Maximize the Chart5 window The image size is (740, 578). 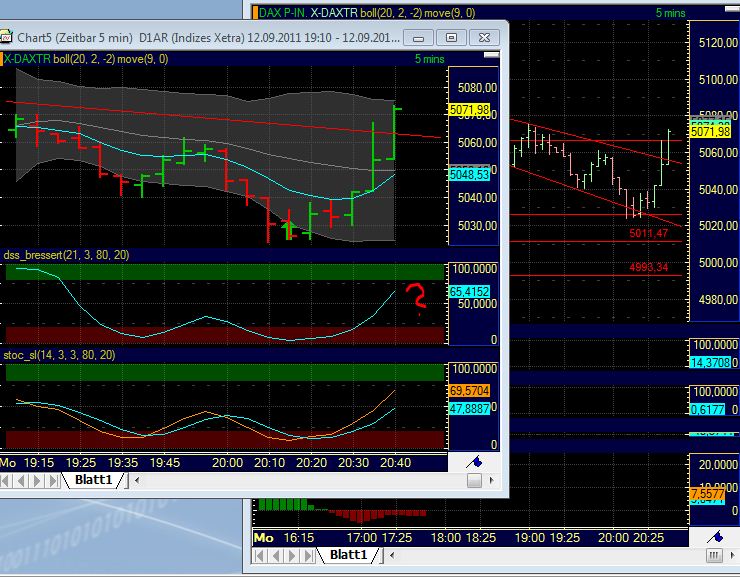click(x=451, y=38)
